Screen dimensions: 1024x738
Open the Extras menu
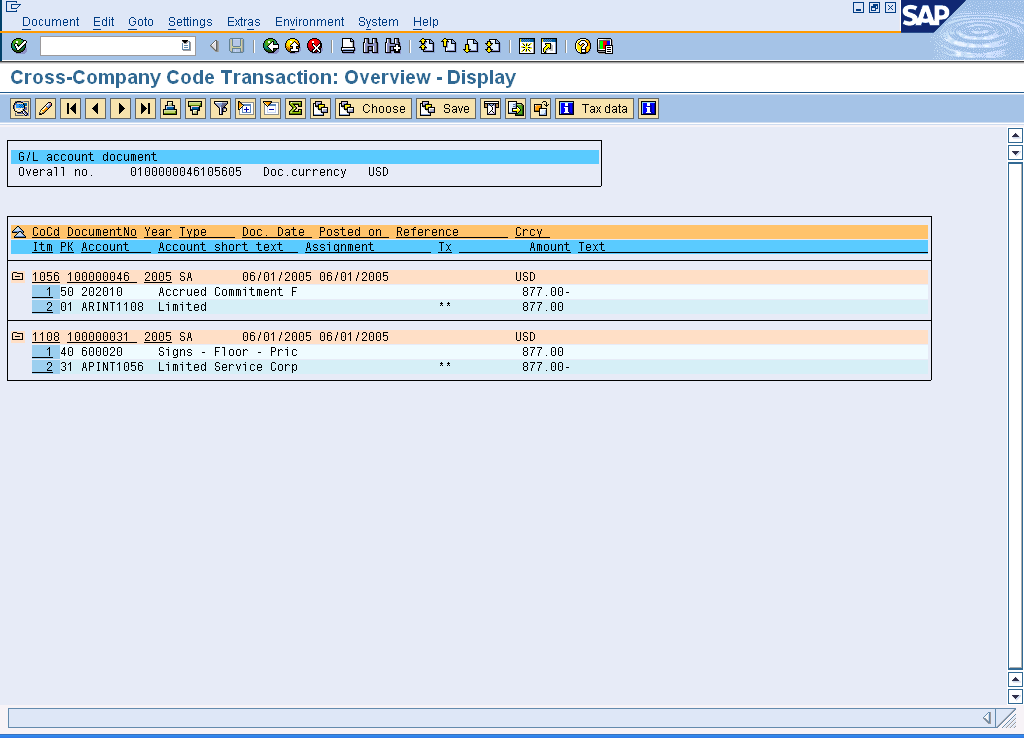[x=244, y=22]
